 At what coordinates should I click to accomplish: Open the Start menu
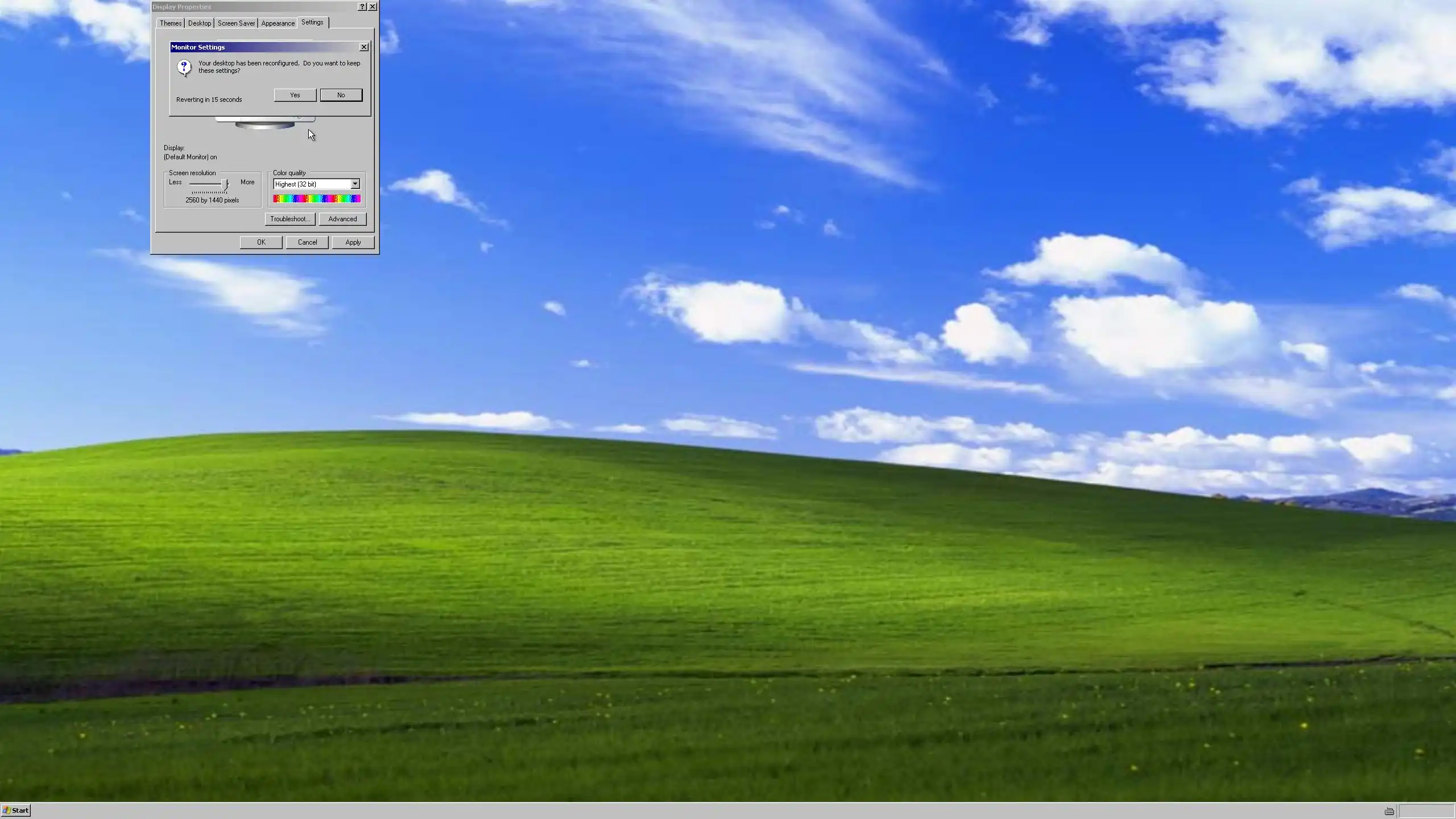point(16,810)
